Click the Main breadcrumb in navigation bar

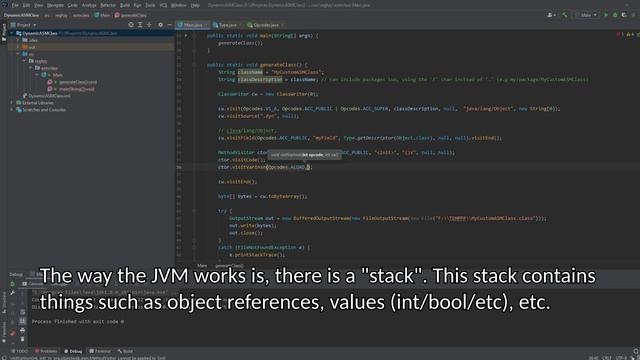pos(102,15)
